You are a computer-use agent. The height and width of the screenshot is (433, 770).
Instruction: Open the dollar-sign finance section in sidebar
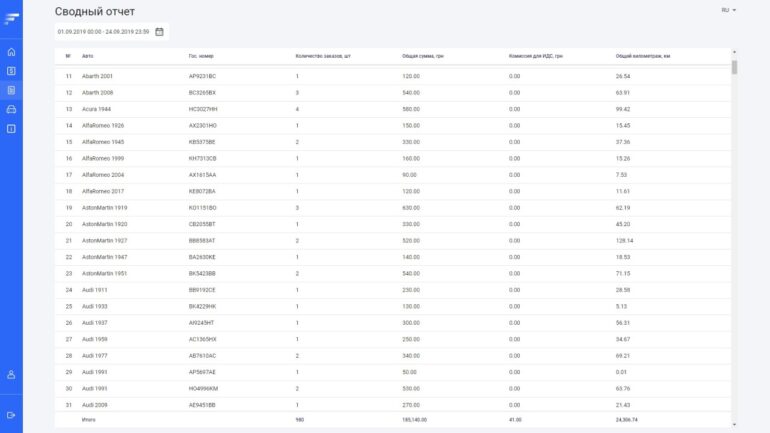point(11,71)
